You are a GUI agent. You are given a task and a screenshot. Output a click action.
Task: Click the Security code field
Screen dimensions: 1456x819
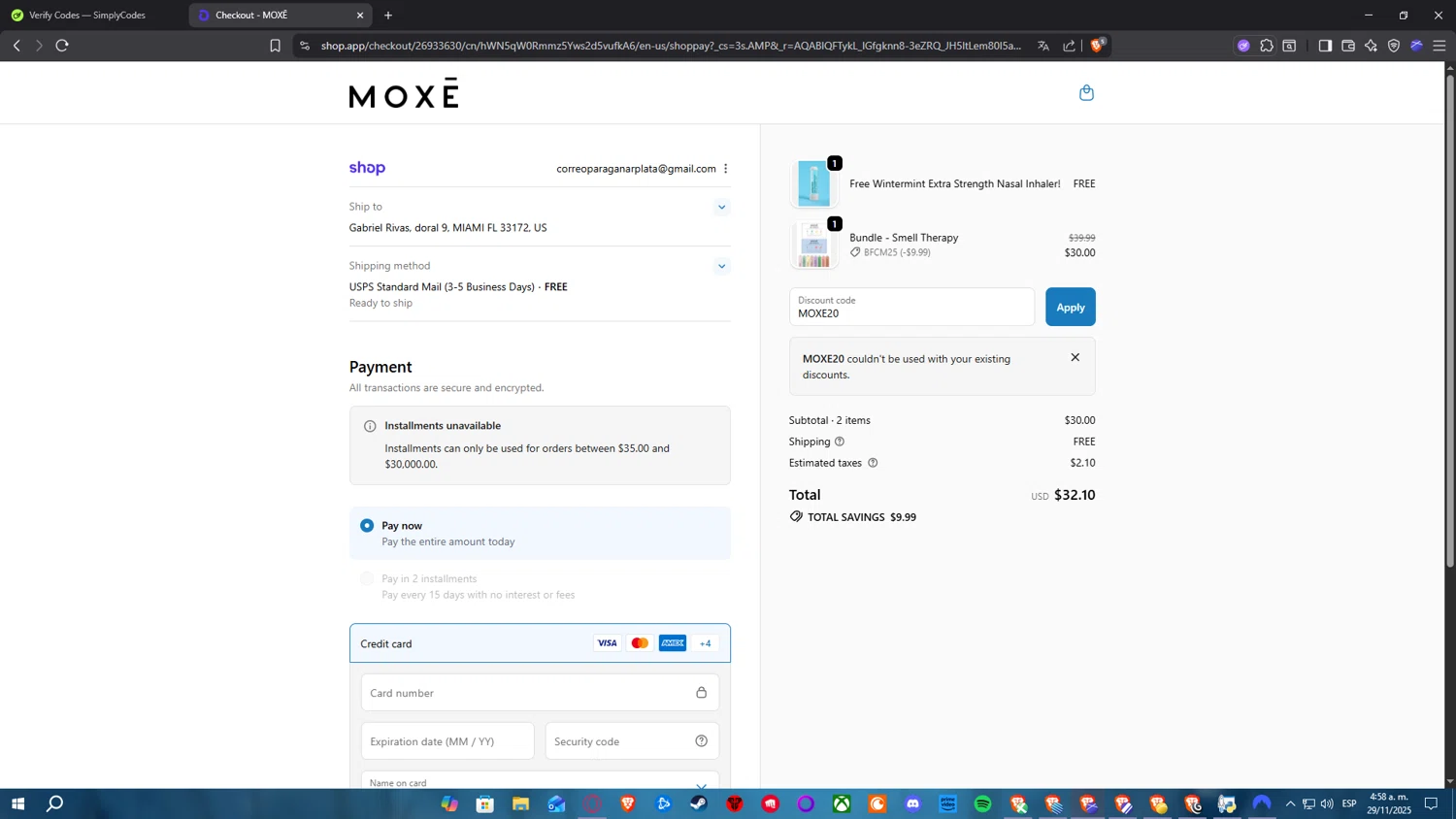pos(632,741)
